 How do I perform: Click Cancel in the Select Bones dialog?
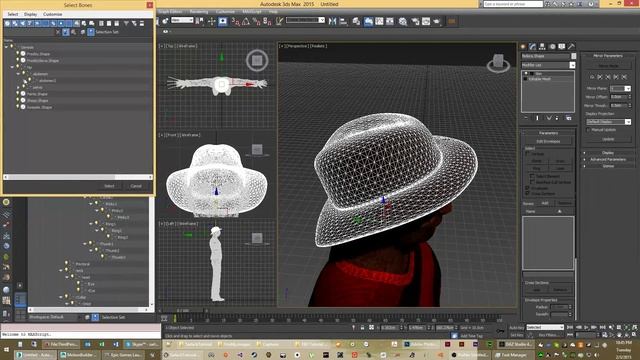tap(136, 186)
